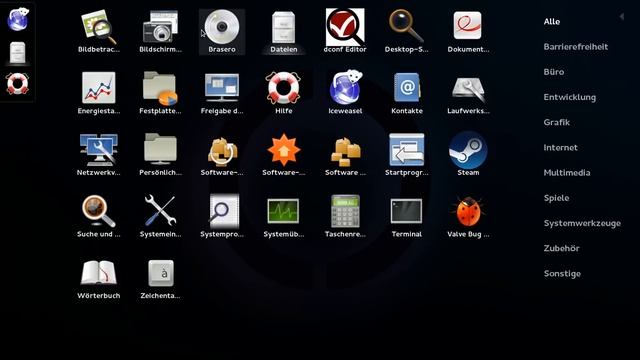
Task: Open Systemprotokoll log viewer
Action: (x=222, y=217)
